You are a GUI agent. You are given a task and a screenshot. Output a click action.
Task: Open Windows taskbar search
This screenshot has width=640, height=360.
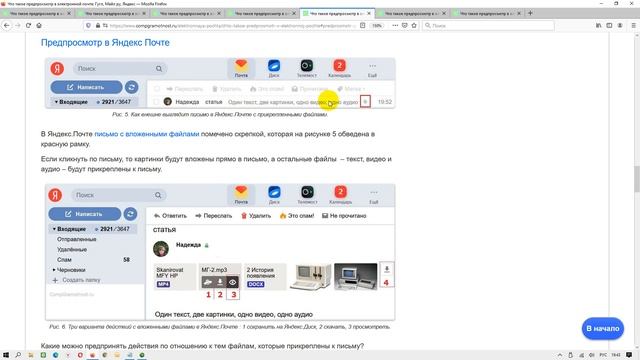coord(18,355)
